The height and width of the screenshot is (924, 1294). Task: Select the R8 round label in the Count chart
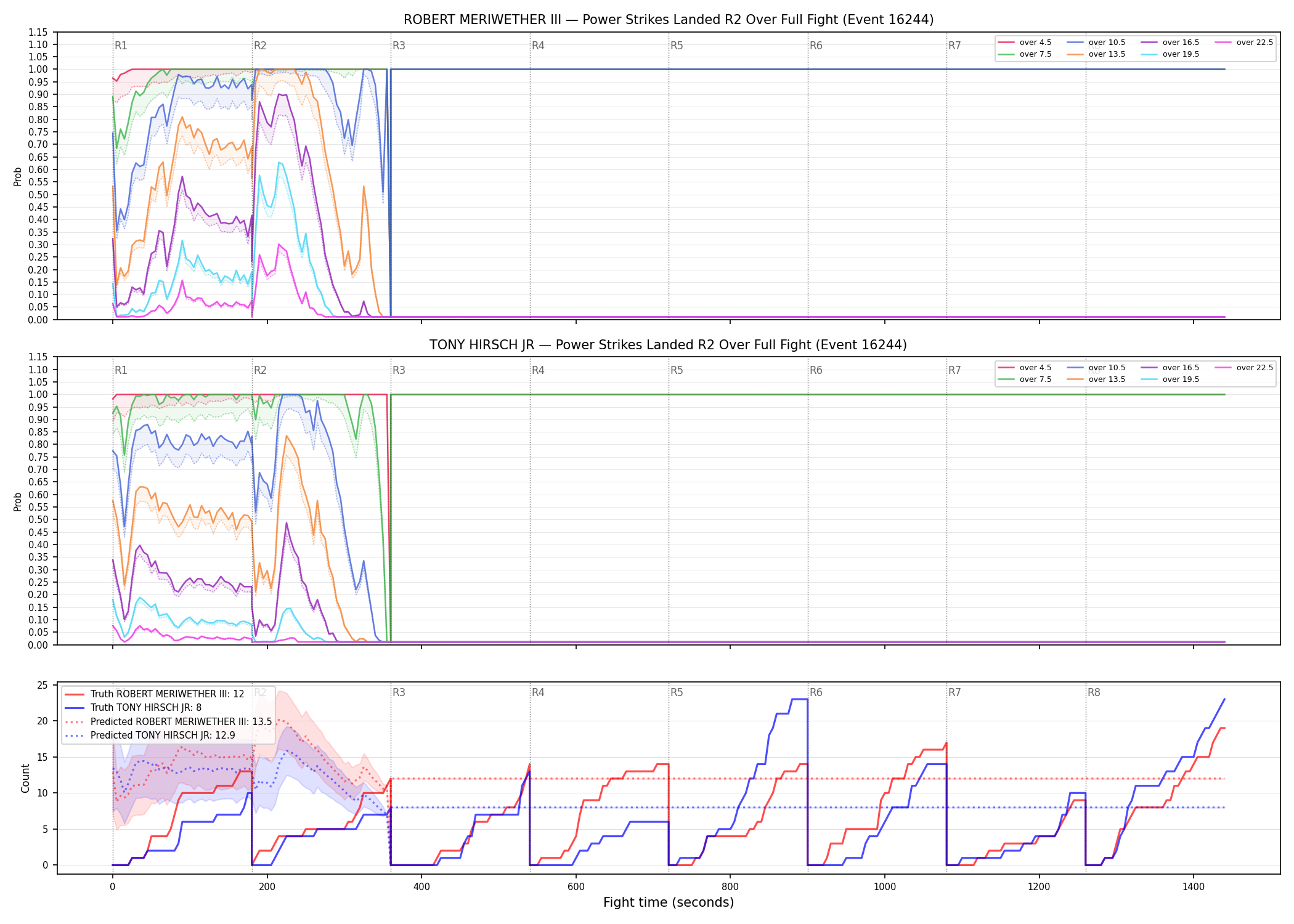coord(1094,692)
